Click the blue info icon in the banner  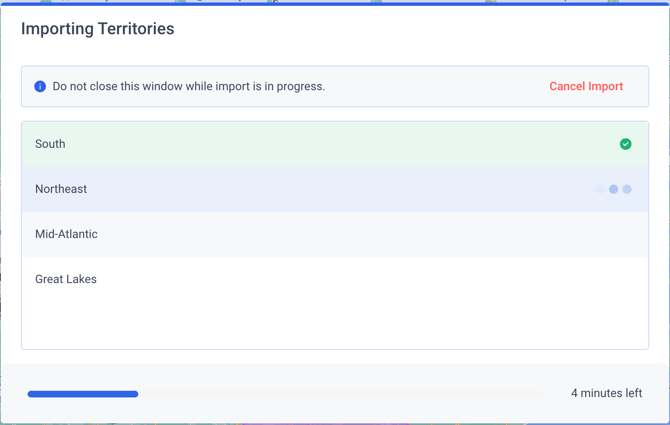(x=40, y=87)
